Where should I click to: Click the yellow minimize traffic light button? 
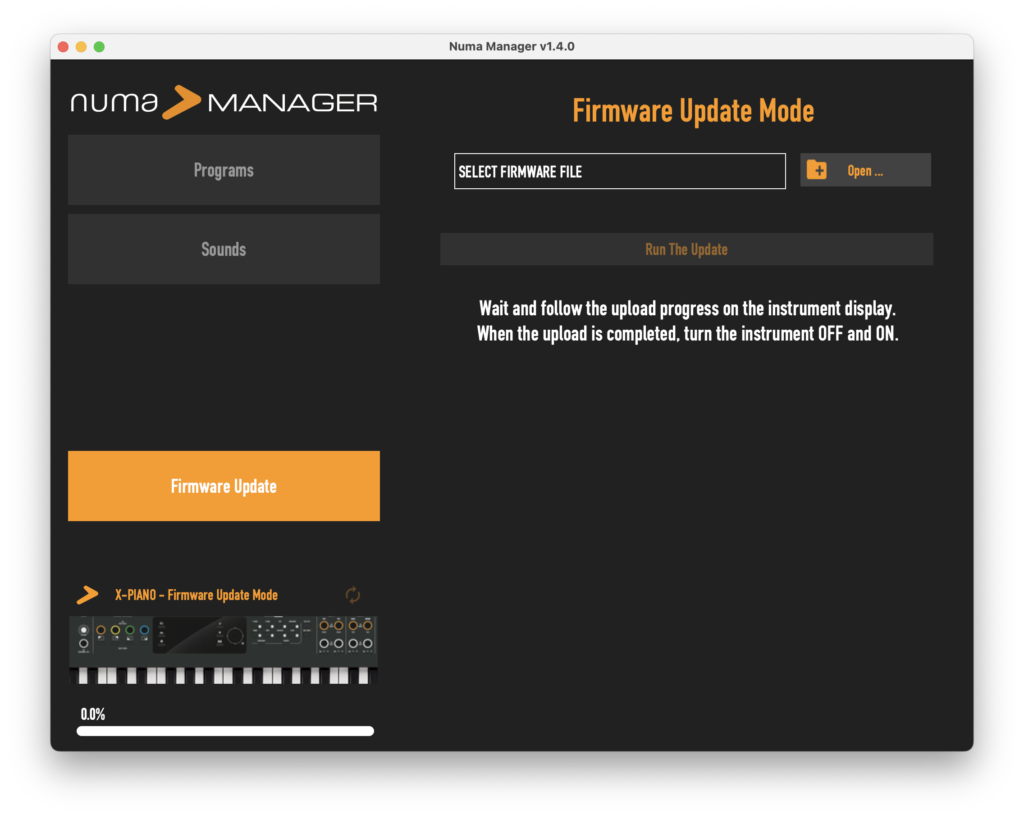pyautogui.click(x=80, y=46)
